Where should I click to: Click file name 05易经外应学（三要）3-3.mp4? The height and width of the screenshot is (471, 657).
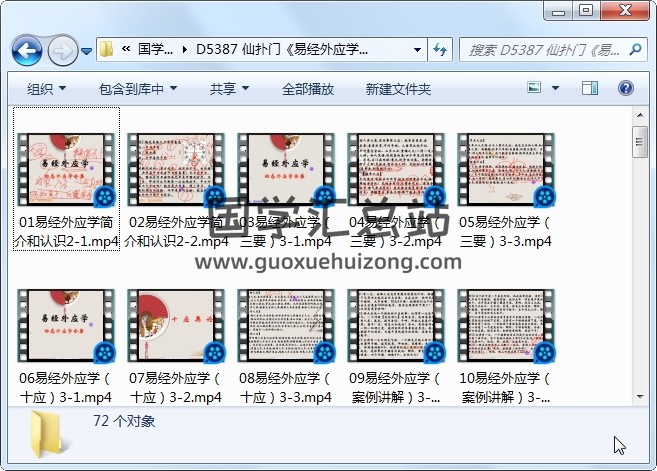click(506, 232)
